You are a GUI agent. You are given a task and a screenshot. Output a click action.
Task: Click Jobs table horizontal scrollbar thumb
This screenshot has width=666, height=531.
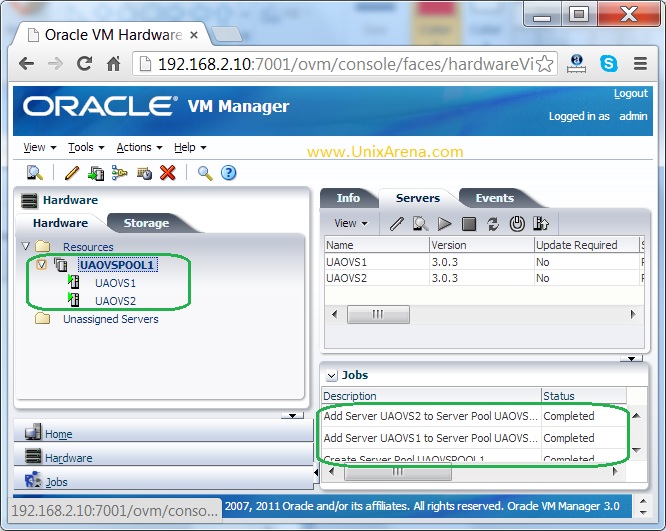tap(398, 472)
